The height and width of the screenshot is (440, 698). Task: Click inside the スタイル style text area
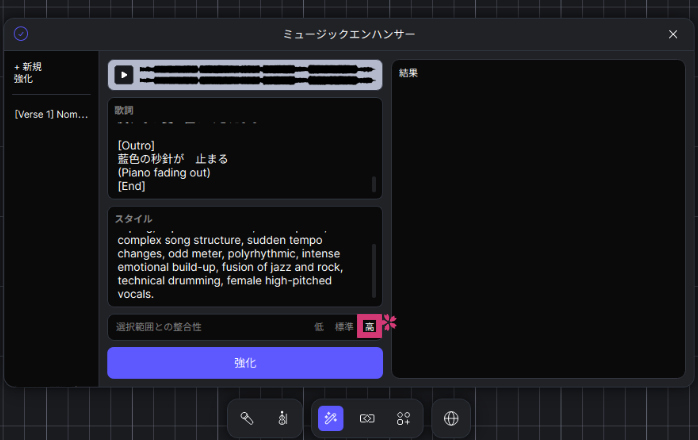point(240,267)
